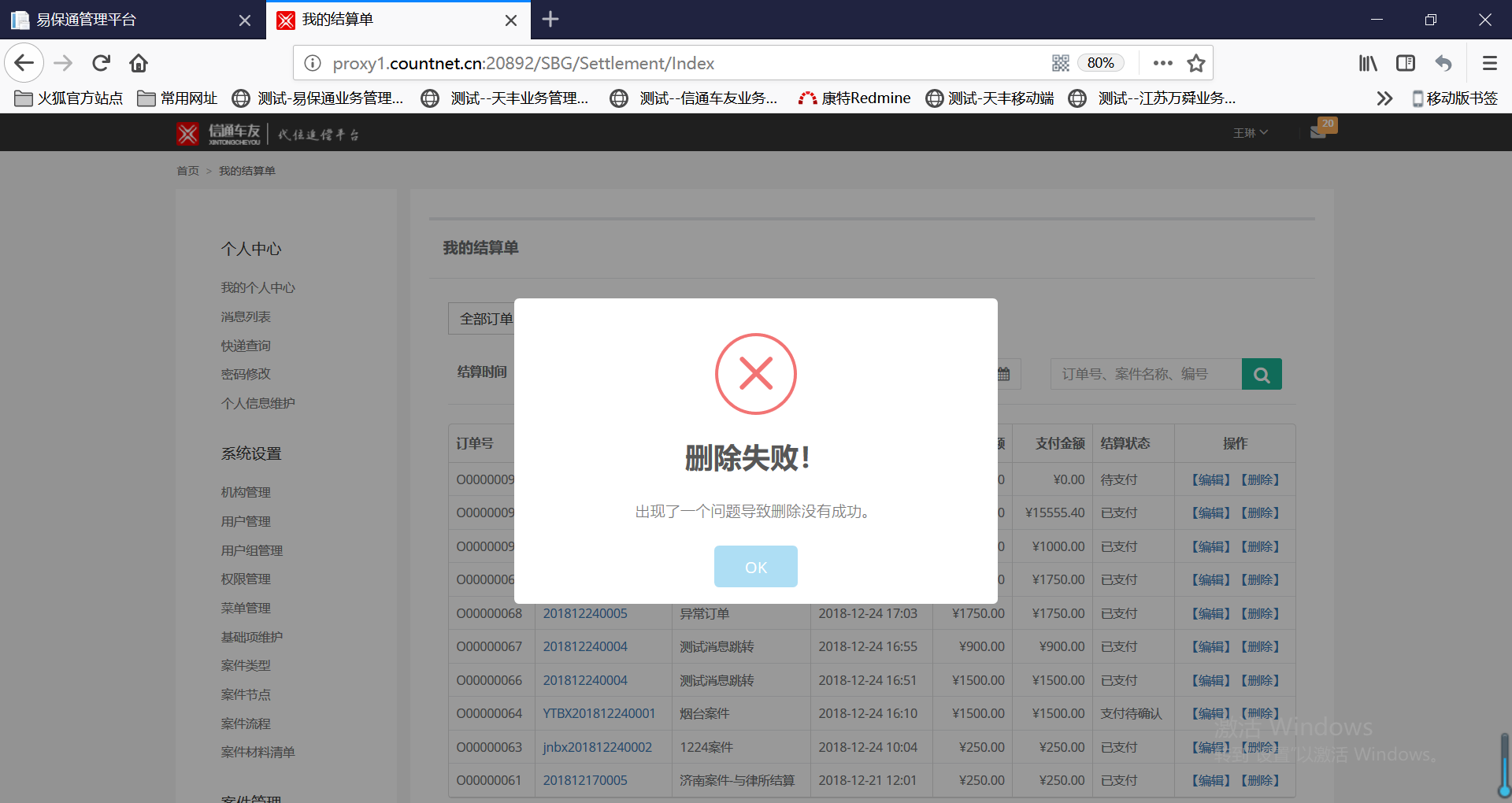
Task: Close the 易保通管理平台 tab
Action: (x=245, y=20)
